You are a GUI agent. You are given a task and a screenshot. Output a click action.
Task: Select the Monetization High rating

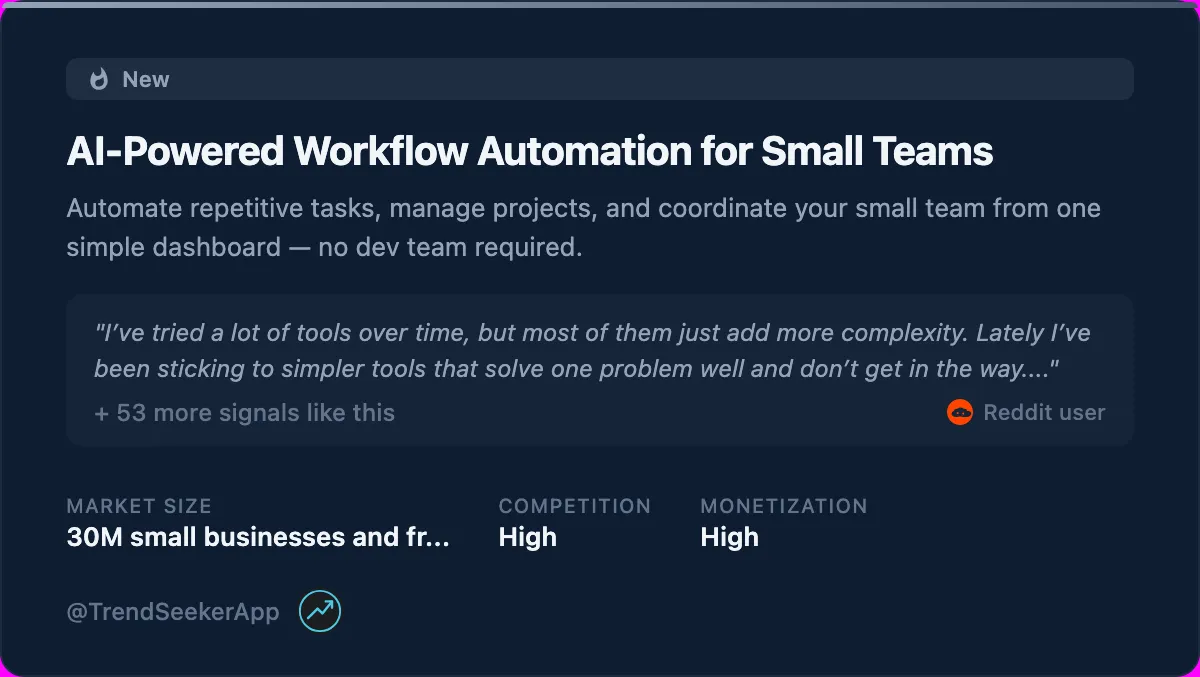729,537
